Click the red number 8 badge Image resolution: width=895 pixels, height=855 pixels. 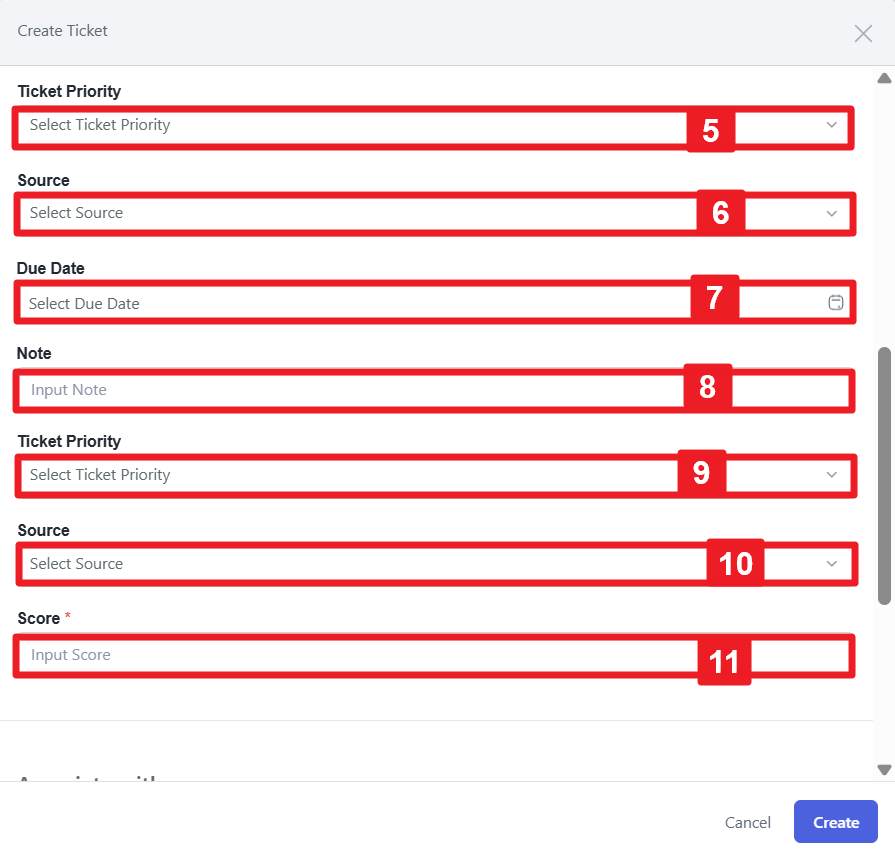pos(708,387)
